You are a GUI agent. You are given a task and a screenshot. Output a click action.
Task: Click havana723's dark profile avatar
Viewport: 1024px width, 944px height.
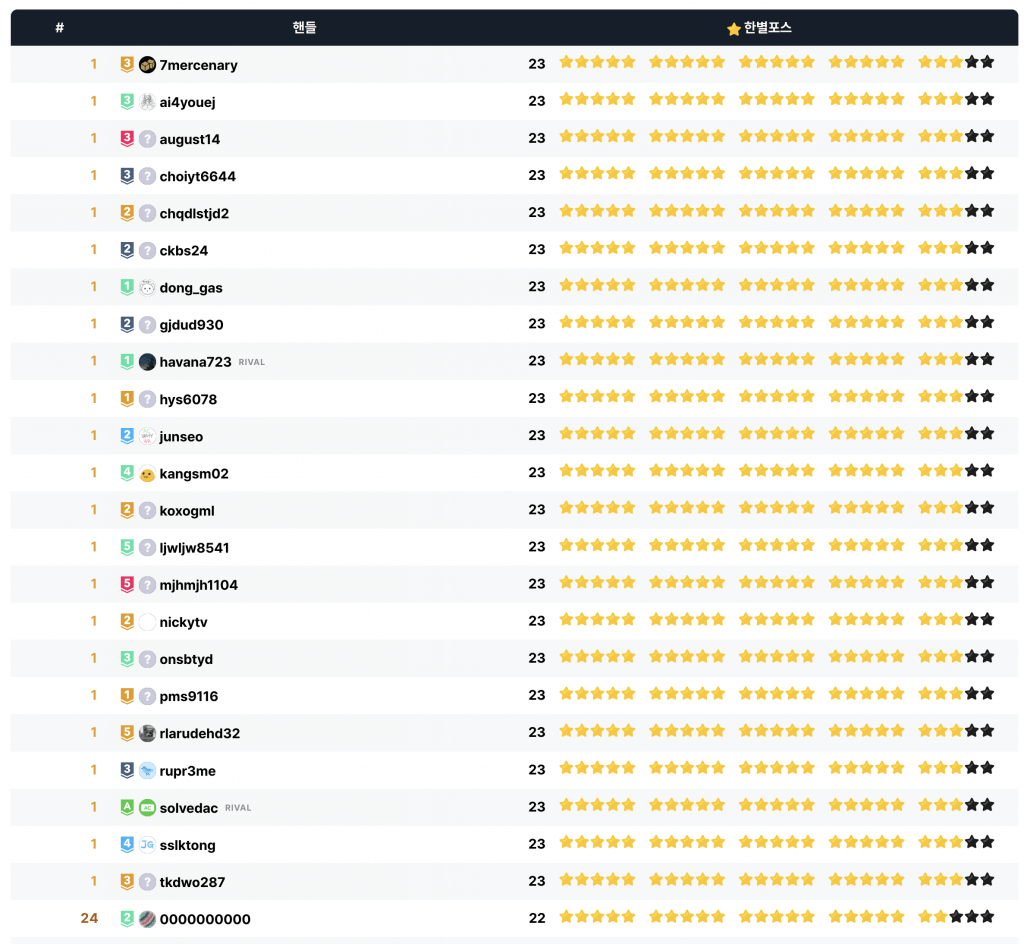coord(147,362)
